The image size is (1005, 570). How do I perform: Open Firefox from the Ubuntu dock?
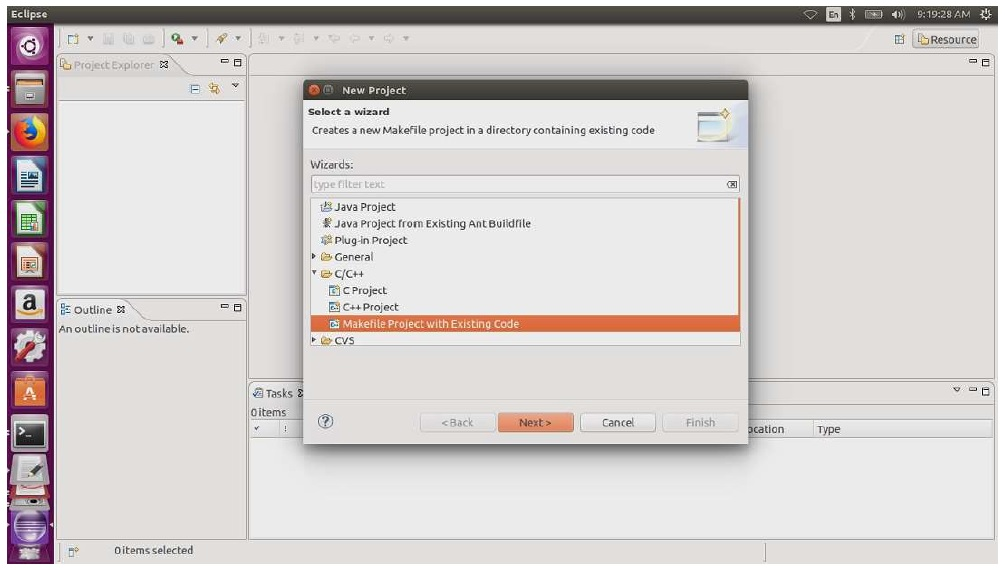click(x=31, y=133)
